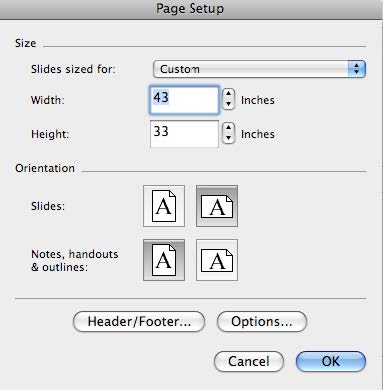Open the Options dialog
Viewport: 383px width, 390px height.
(262, 321)
